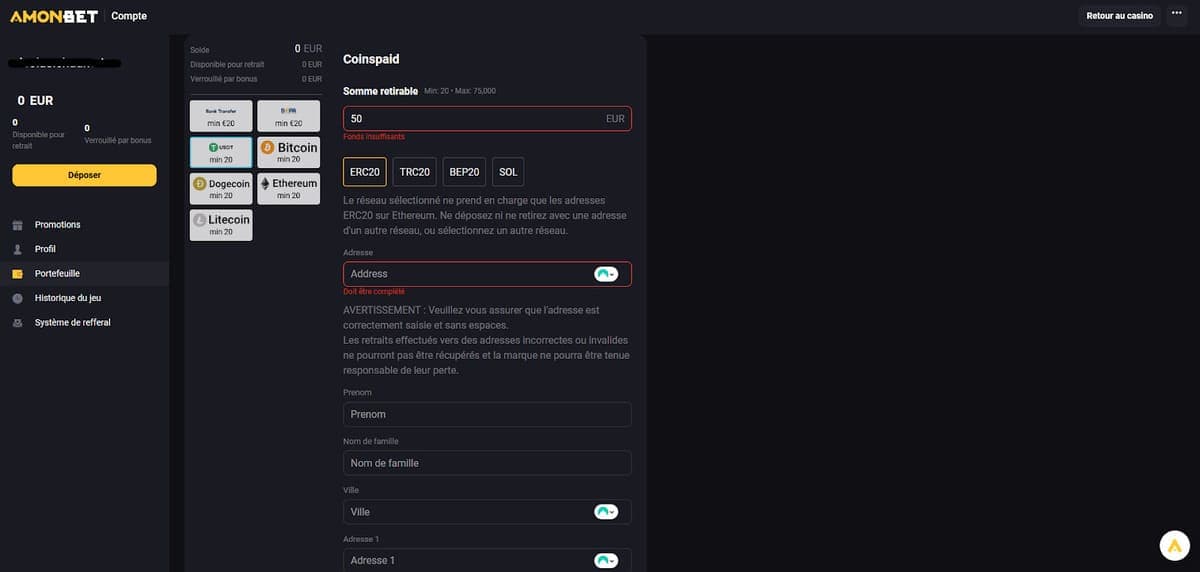The width and height of the screenshot is (1200, 572).
Task: Click Retour au casino button
Action: coord(1119,16)
